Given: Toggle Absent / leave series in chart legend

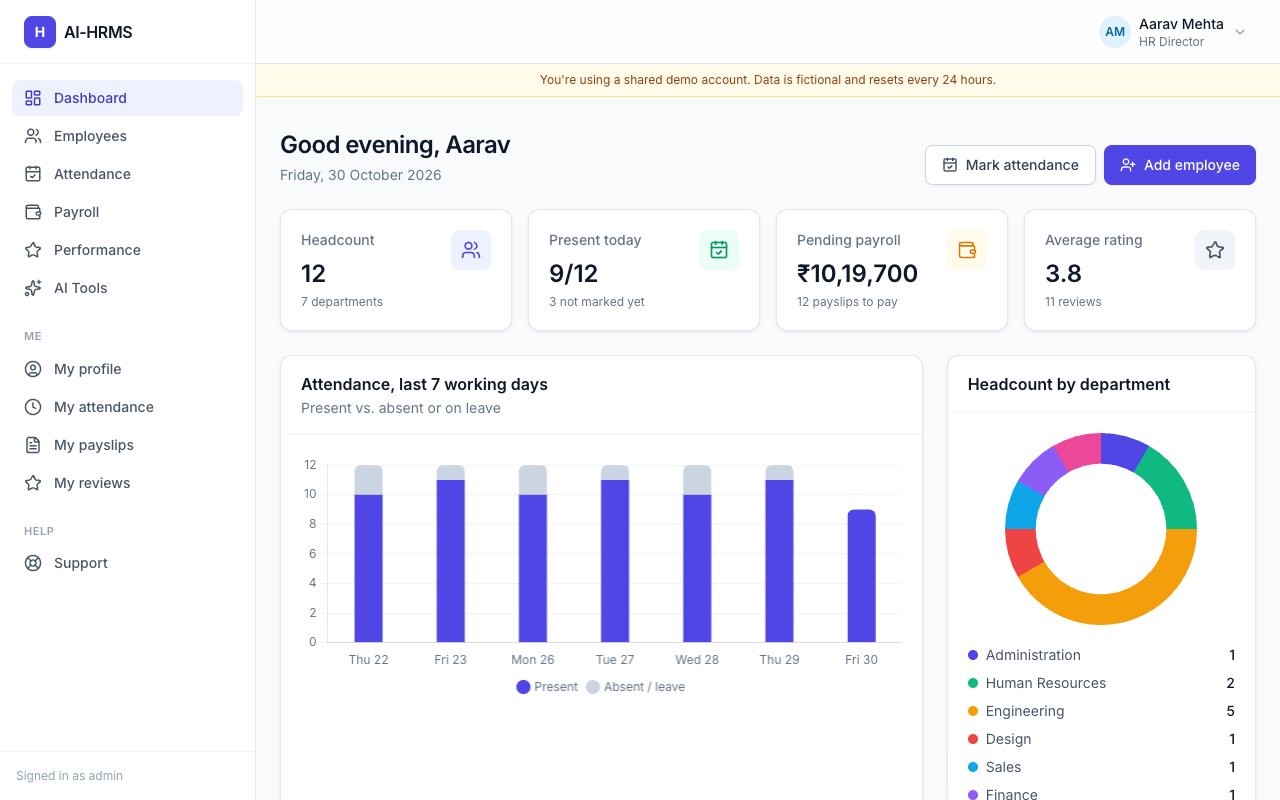Looking at the screenshot, I should [x=635, y=687].
